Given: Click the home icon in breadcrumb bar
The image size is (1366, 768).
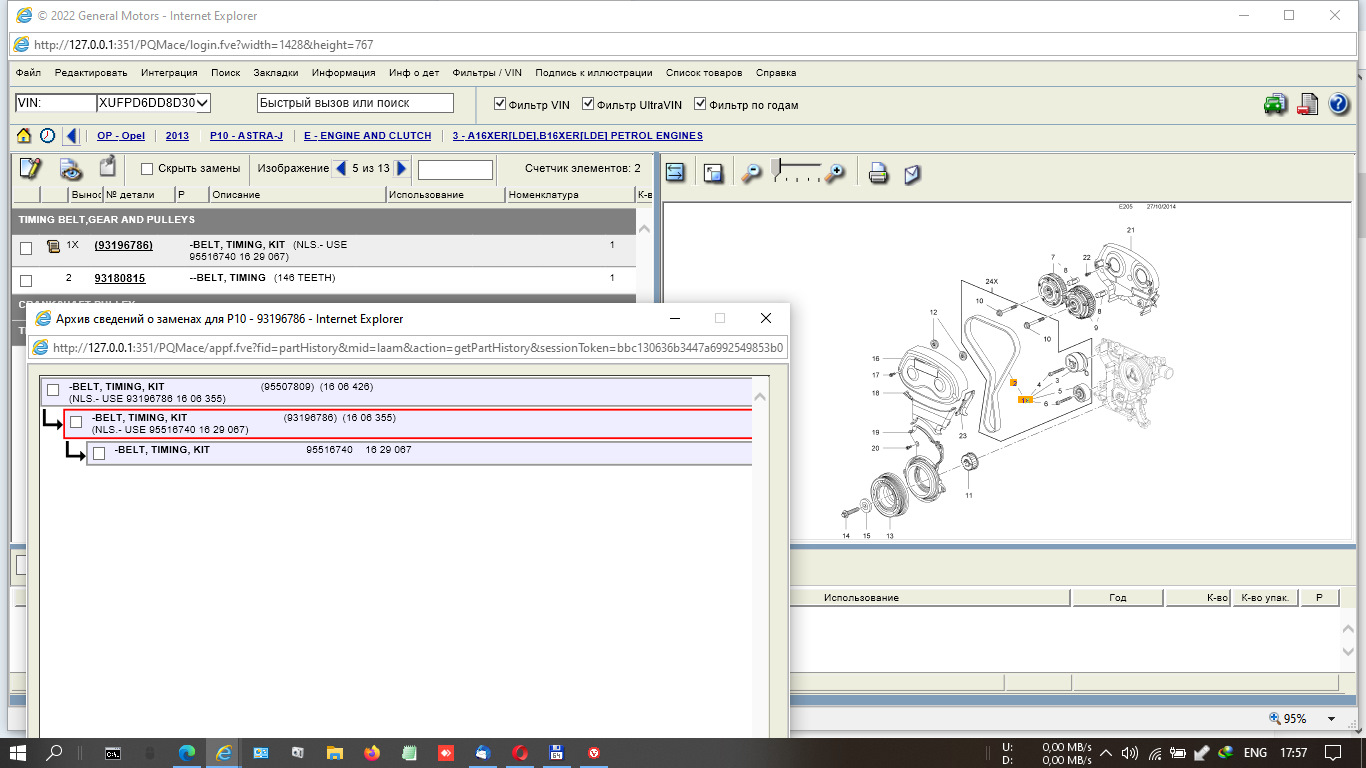Looking at the screenshot, I should [x=22, y=136].
